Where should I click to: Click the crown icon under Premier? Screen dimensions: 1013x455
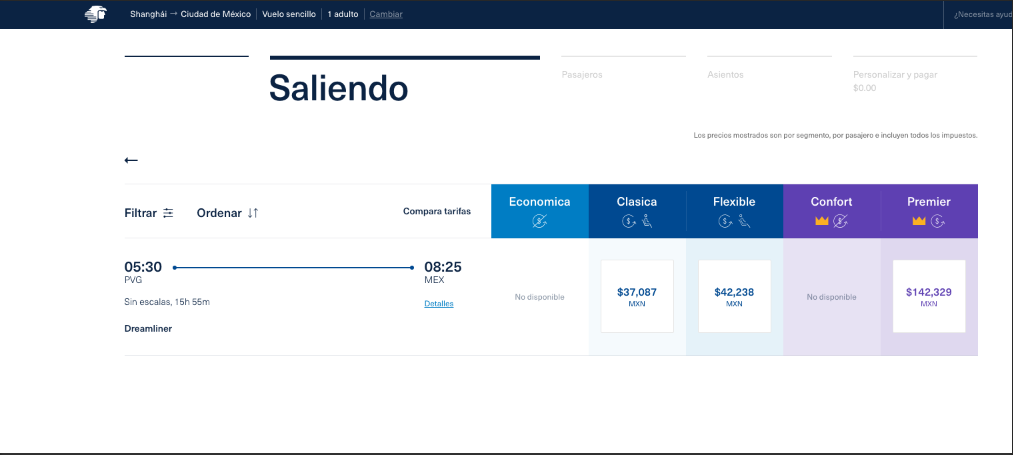click(x=919, y=221)
